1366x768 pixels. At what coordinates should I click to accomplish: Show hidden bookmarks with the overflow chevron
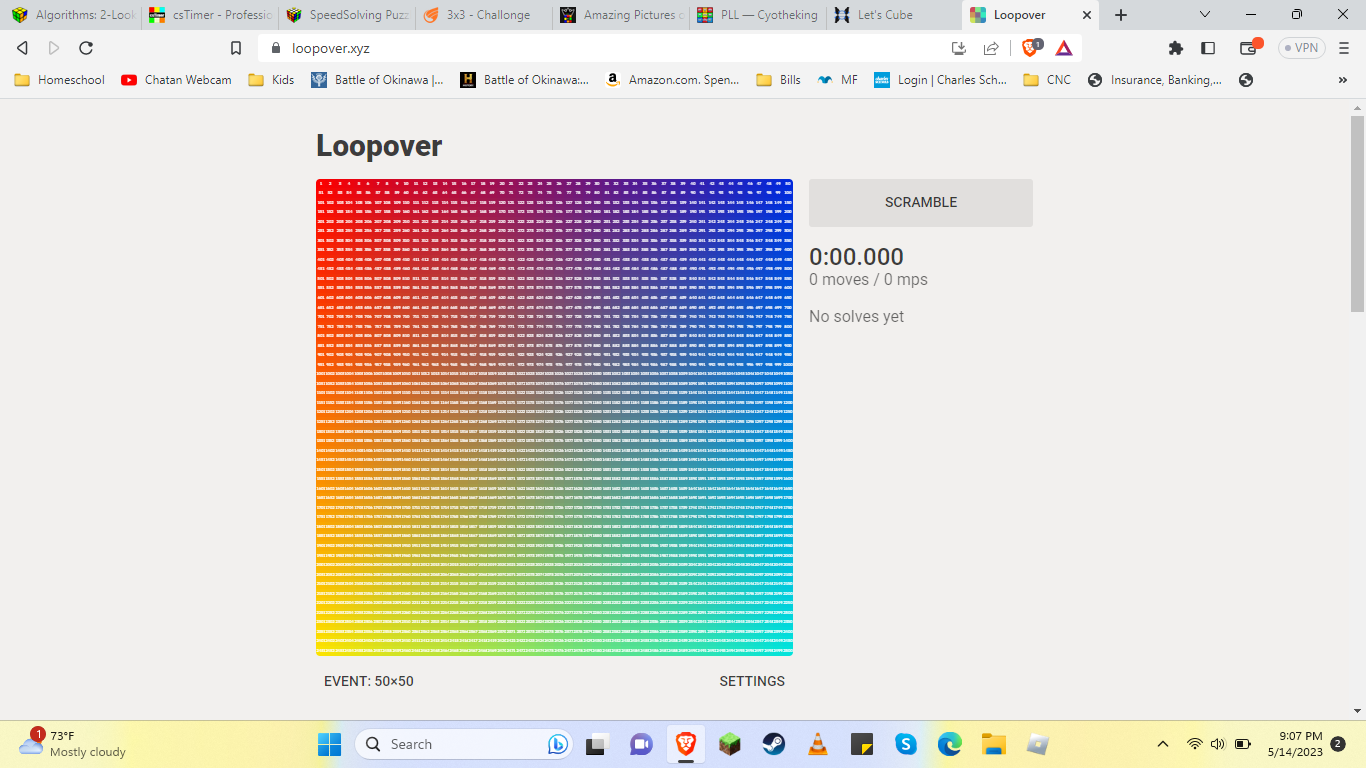pos(1343,80)
